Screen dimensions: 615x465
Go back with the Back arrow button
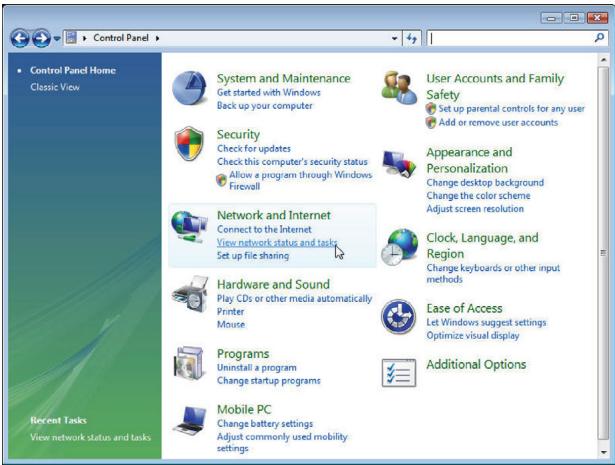pos(20,38)
